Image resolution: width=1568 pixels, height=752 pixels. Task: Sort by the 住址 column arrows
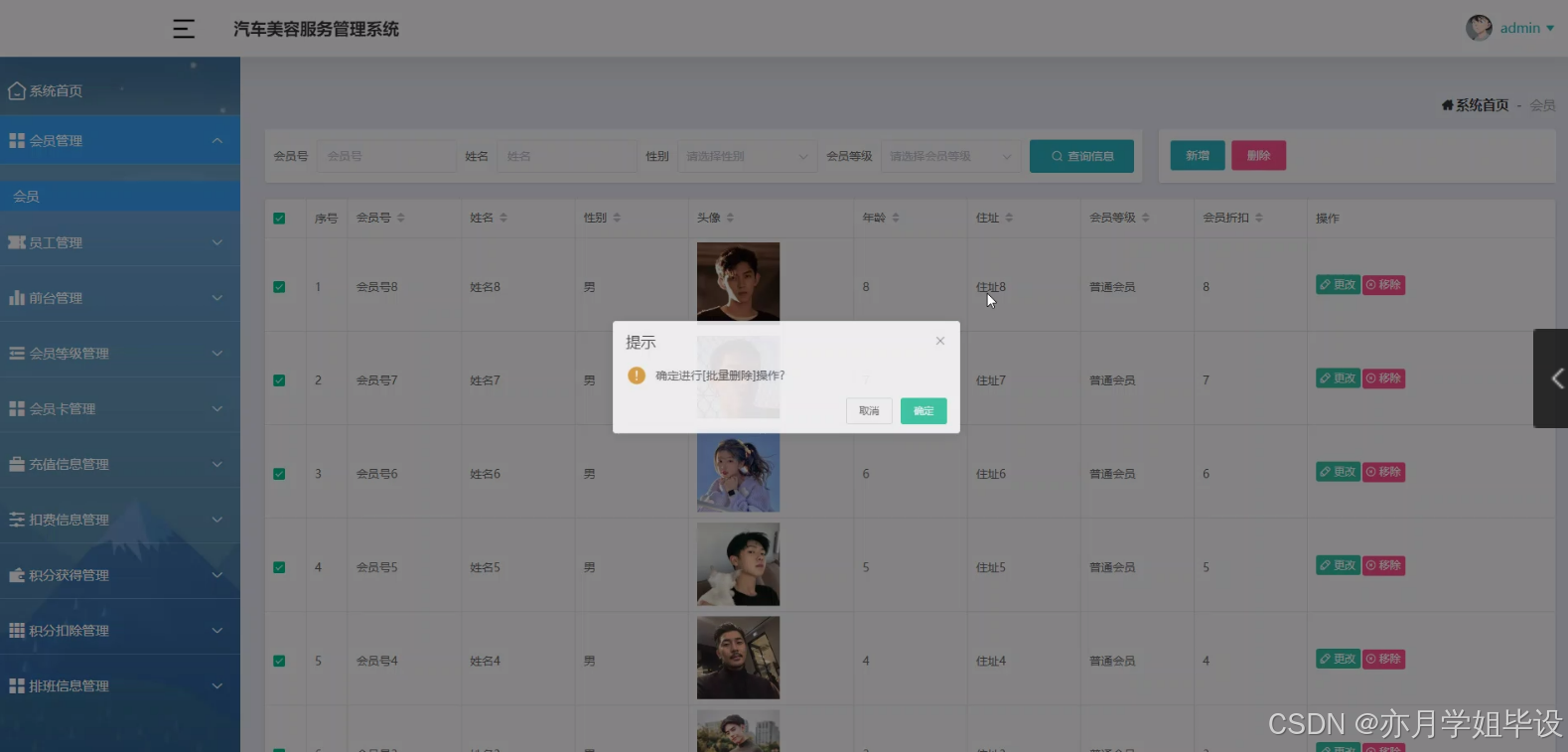tap(1009, 218)
